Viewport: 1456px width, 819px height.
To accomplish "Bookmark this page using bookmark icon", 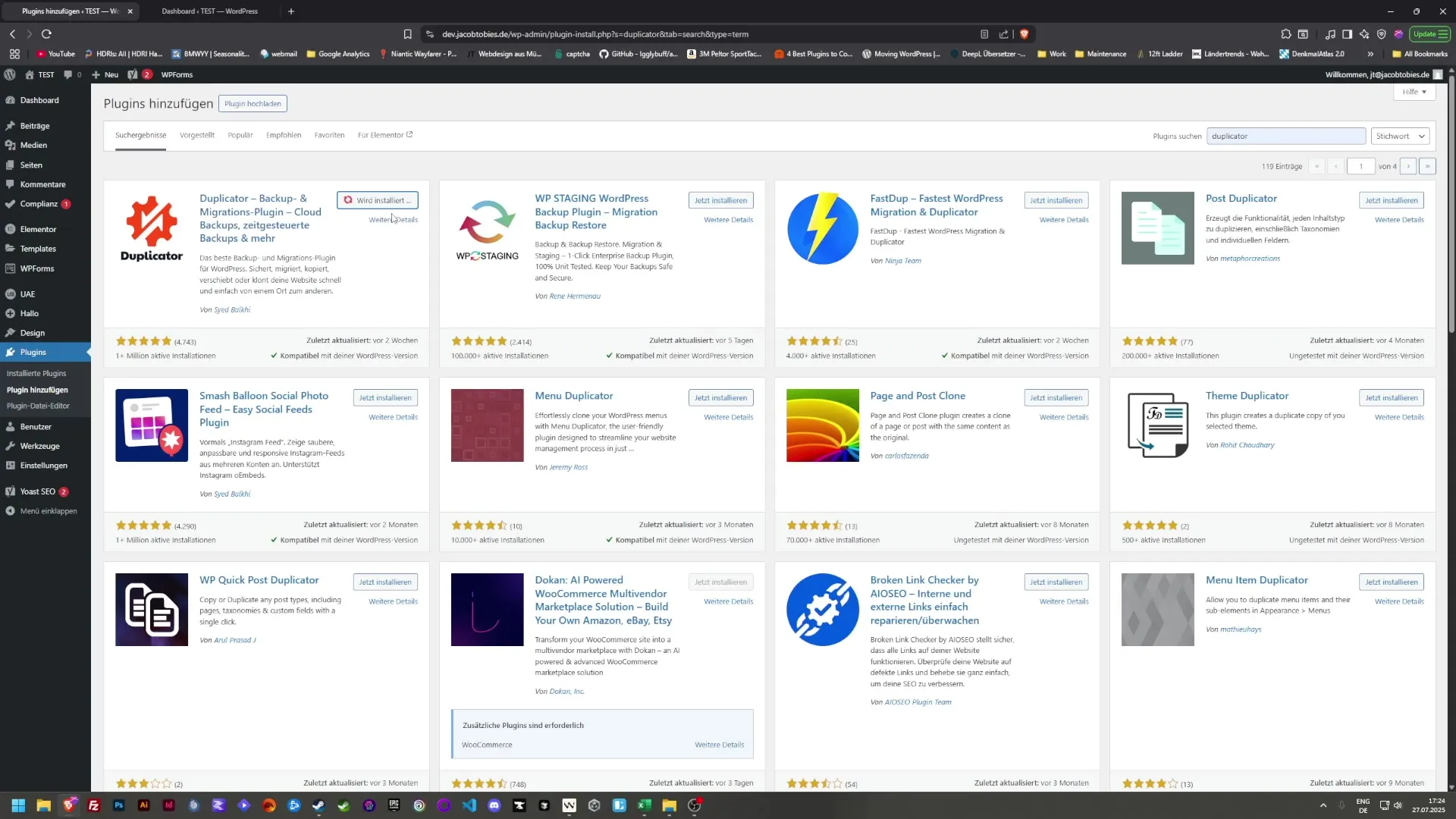I will (x=407, y=34).
